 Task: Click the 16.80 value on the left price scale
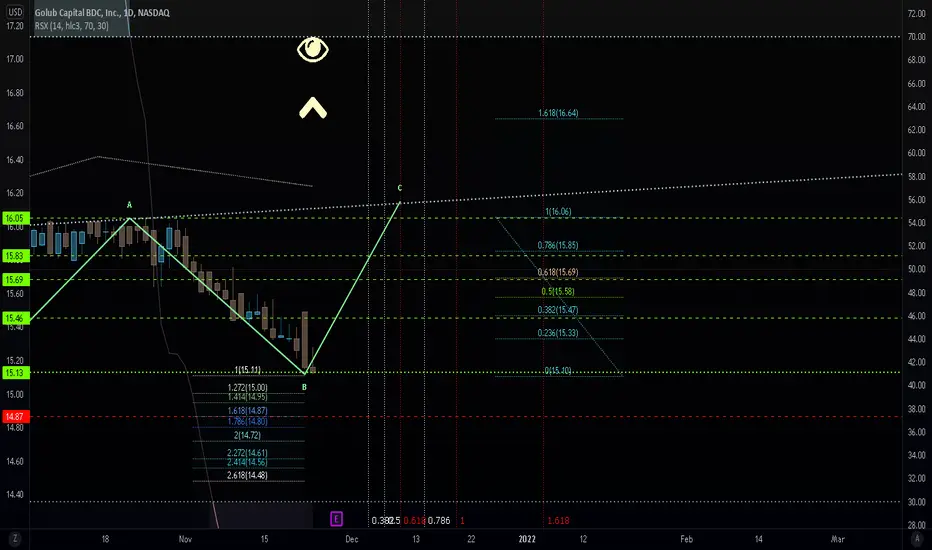pos(15,93)
